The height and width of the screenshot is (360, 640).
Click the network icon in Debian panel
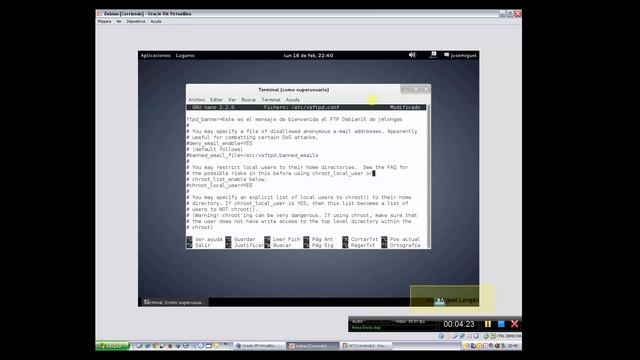(x=433, y=55)
